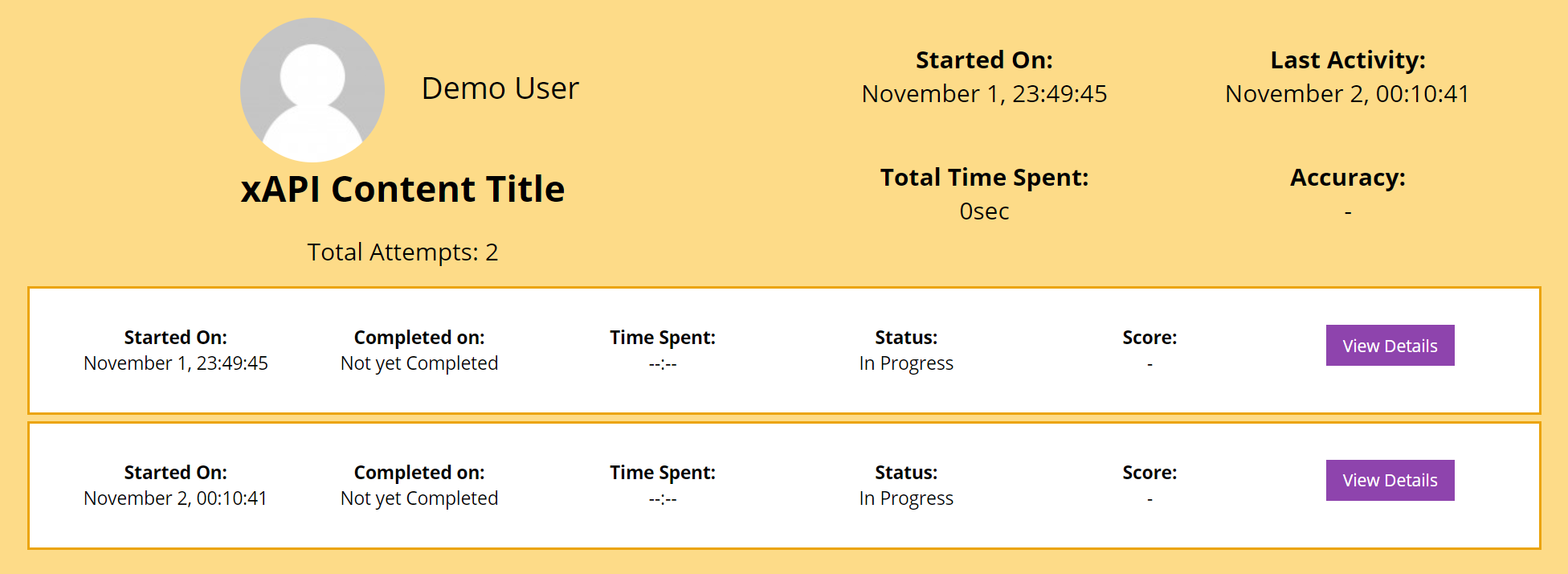Screen dimensions: 1568x574
Task: Click first attempt's Started On date
Action: (x=175, y=363)
